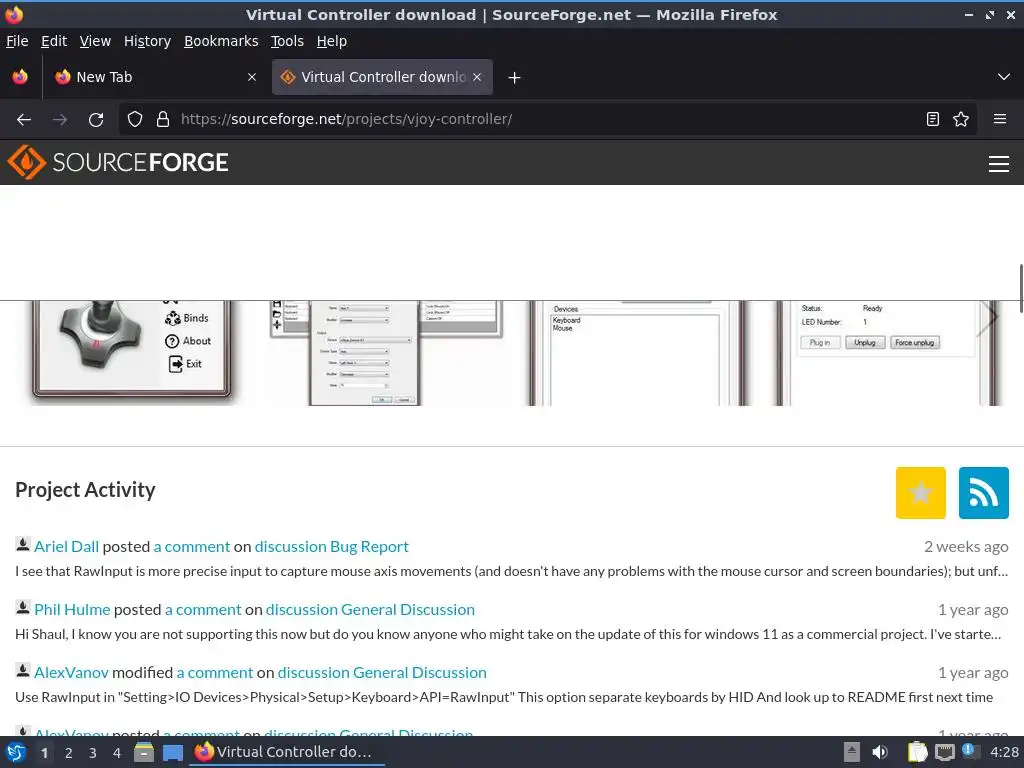The height and width of the screenshot is (768, 1024).
Task: Open the tracking protection shield icon
Action: point(135,119)
